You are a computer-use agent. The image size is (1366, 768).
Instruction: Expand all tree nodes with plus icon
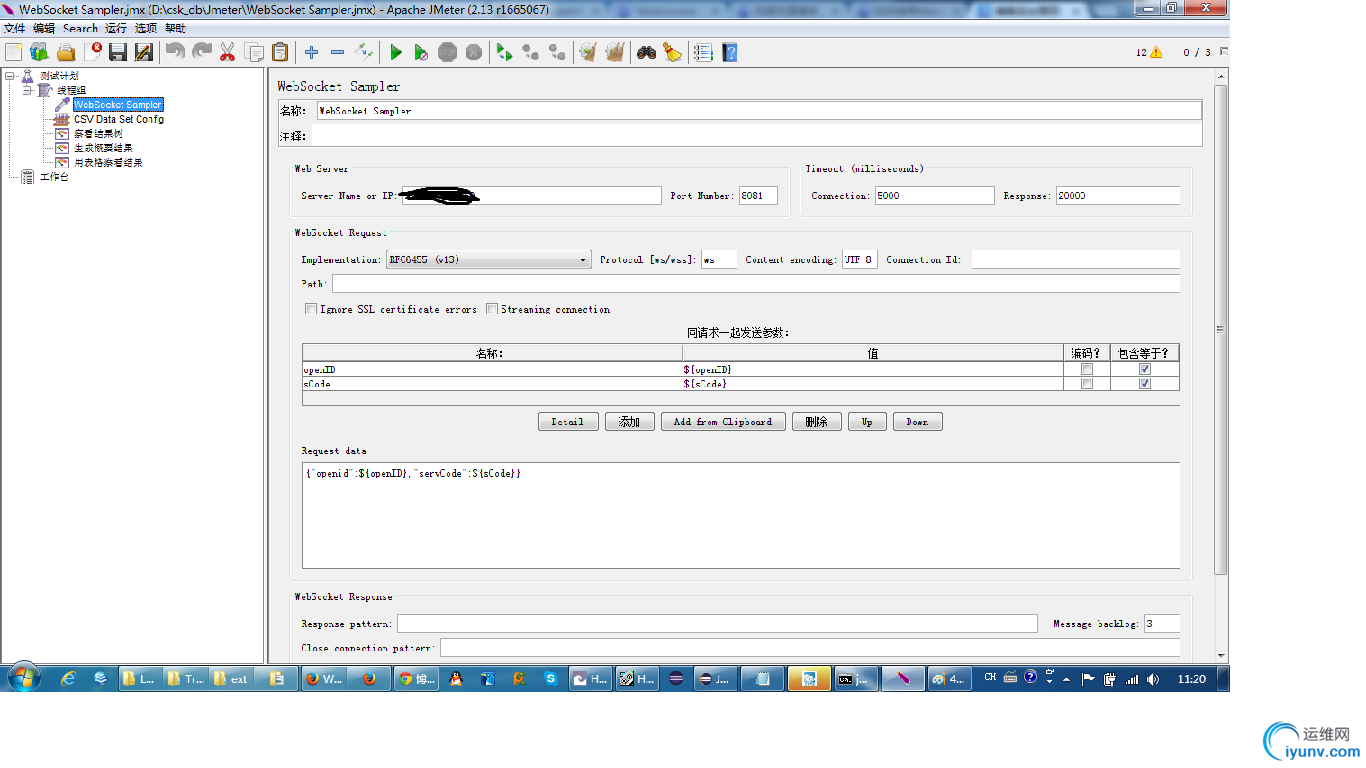click(312, 52)
